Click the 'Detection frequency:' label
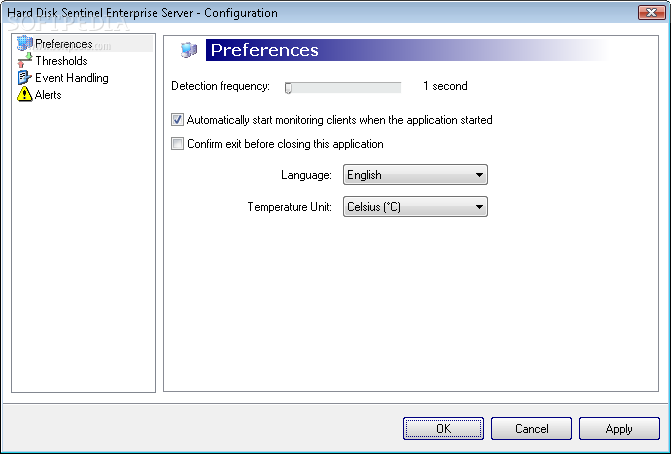 coord(220,86)
